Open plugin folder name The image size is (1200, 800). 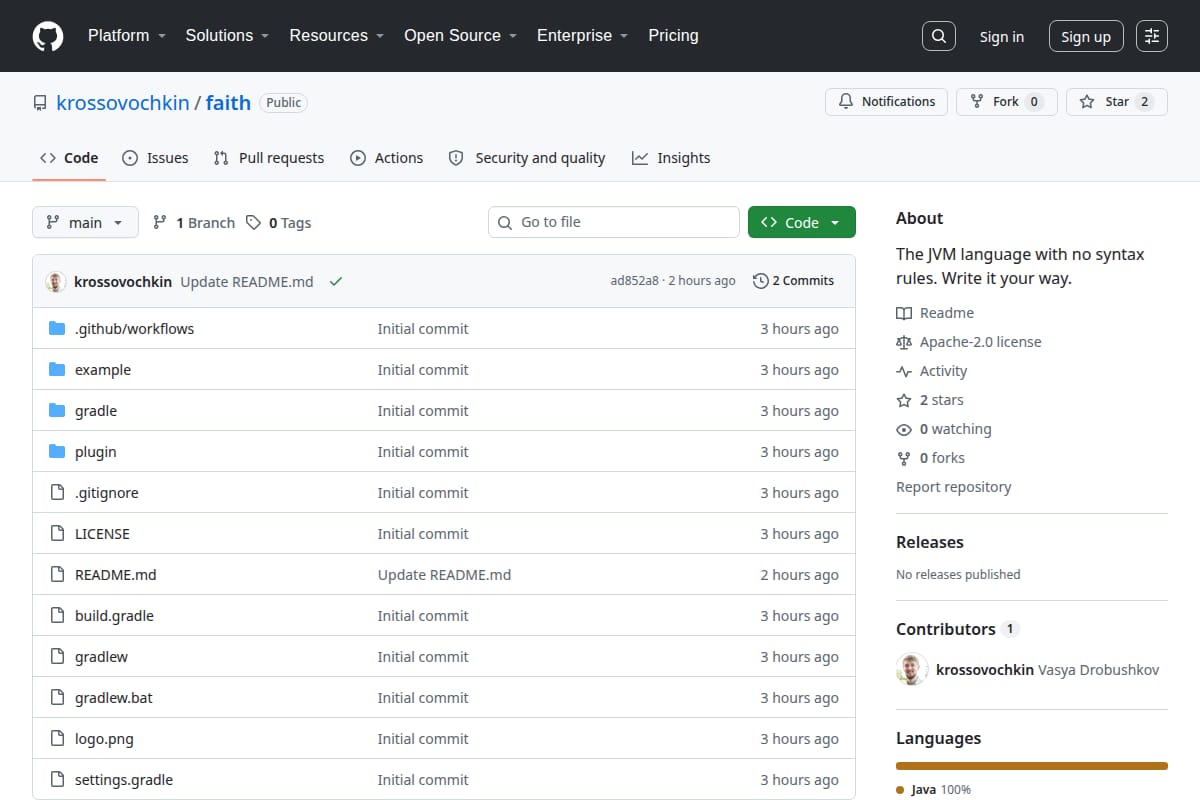(x=96, y=452)
